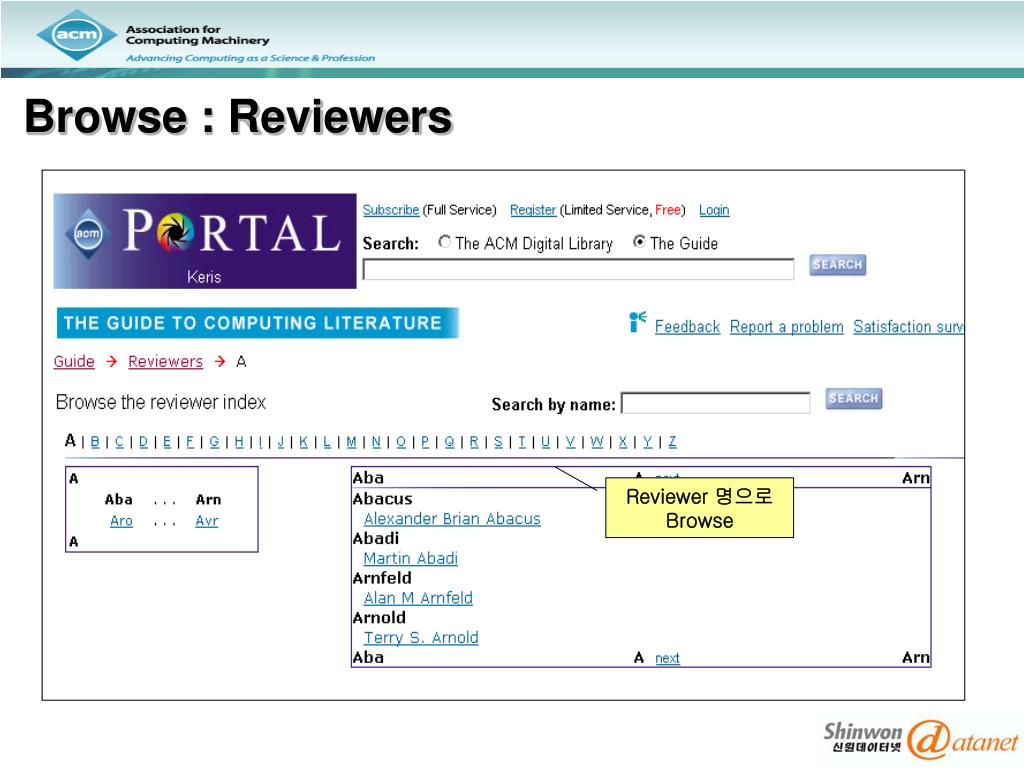Viewport: 1024px width, 768px height.
Task: Jump to letter B in index
Action: click(95, 442)
